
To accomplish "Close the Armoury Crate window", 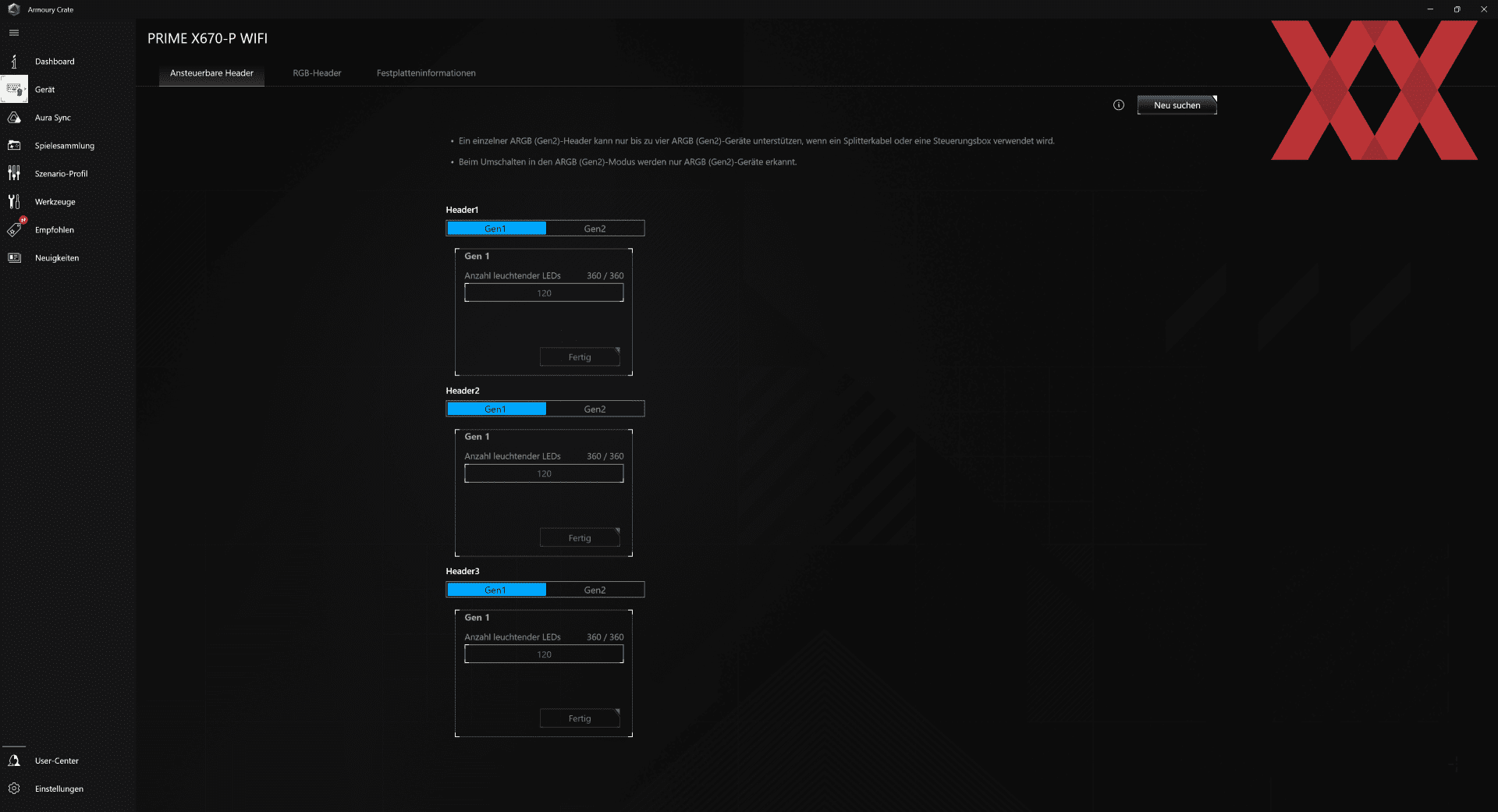I will pos(1484,9).
